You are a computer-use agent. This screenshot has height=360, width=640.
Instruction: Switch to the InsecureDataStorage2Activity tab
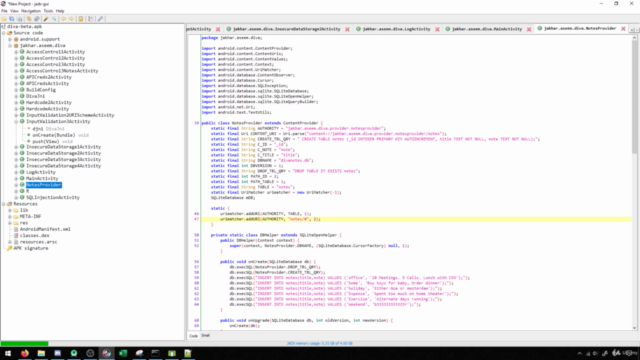pos(287,29)
